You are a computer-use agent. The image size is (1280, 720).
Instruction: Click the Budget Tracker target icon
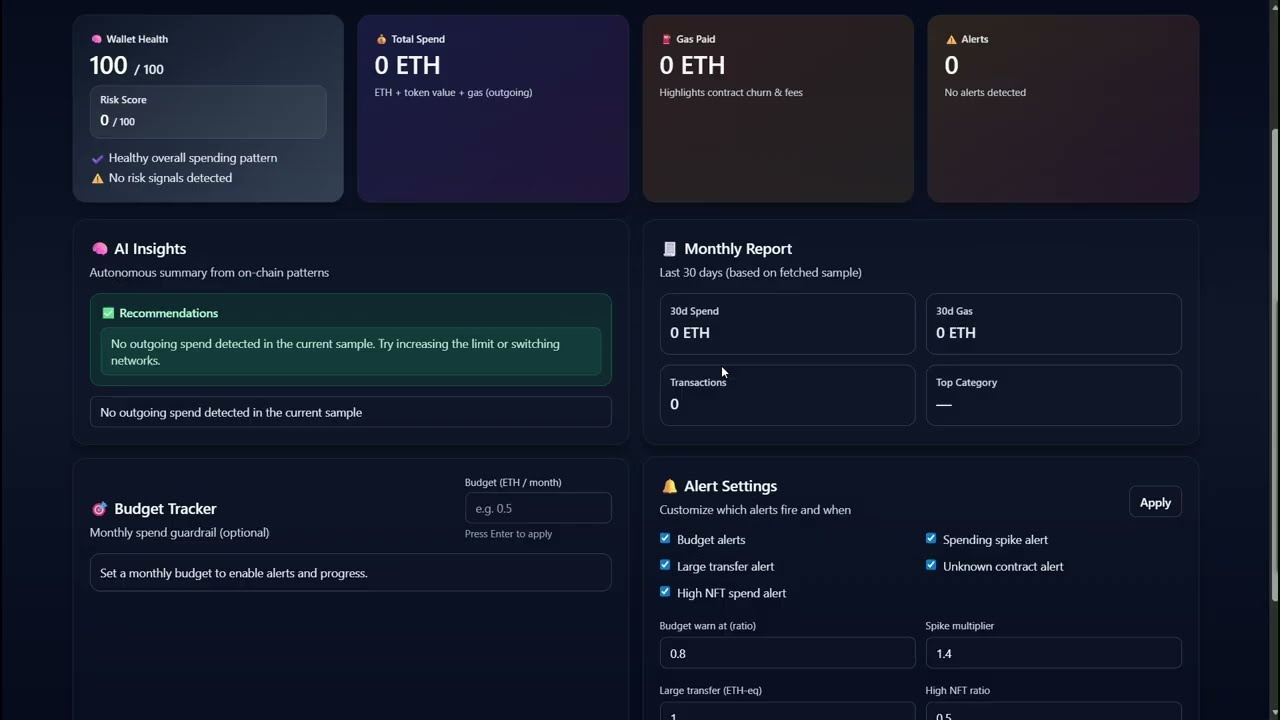point(99,509)
